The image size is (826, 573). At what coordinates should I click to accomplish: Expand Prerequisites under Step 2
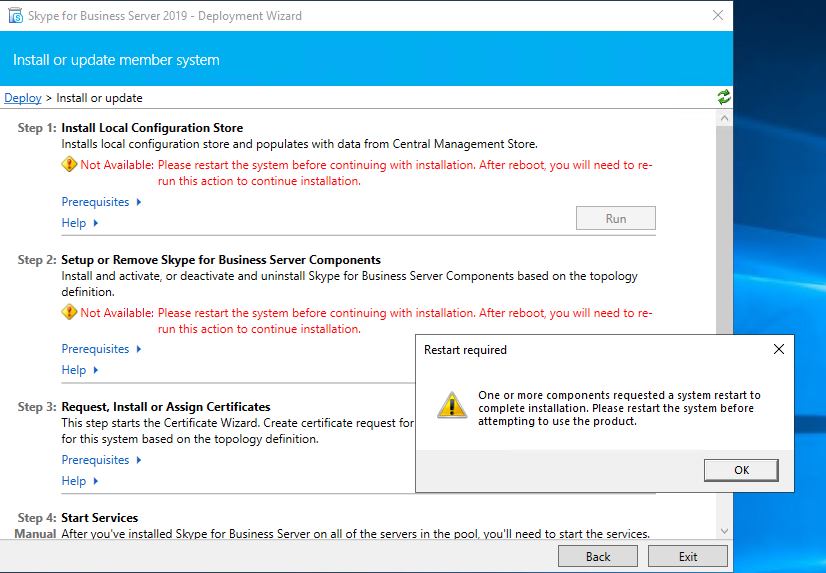coord(101,349)
